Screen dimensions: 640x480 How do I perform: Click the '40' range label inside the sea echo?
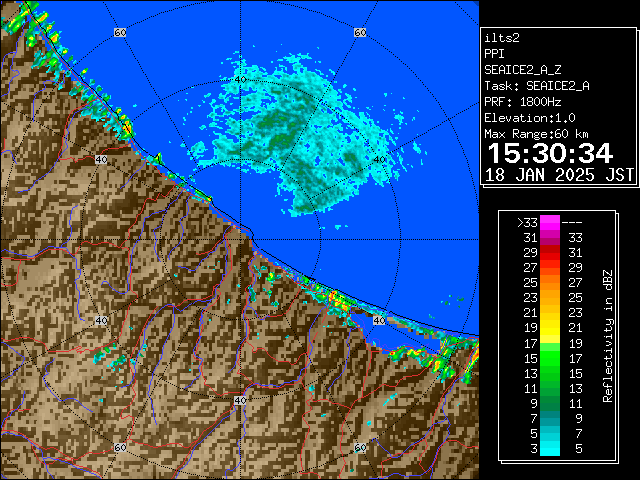pyautogui.click(x=240, y=80)
